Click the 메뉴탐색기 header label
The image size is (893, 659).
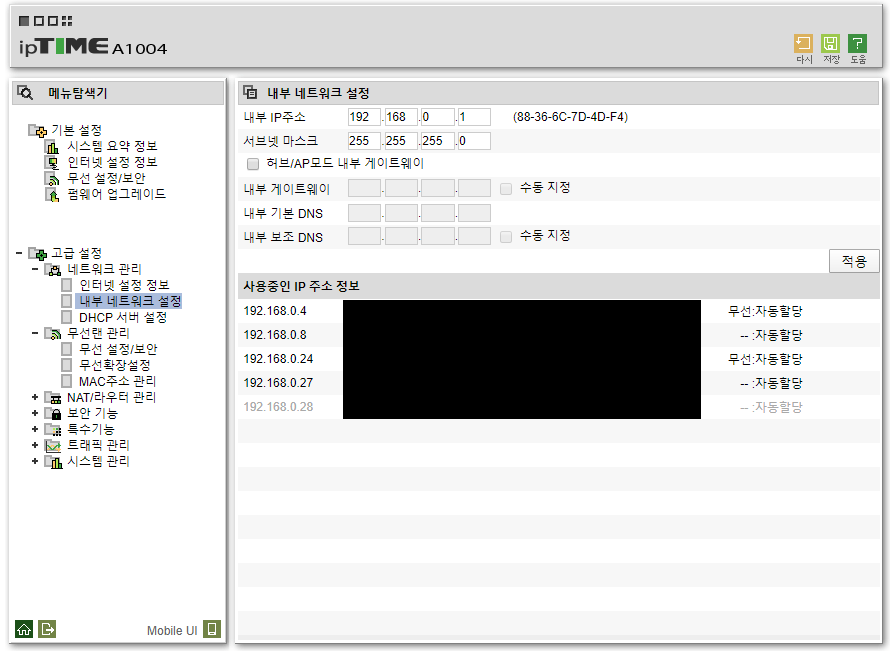[x=77, y=93]
